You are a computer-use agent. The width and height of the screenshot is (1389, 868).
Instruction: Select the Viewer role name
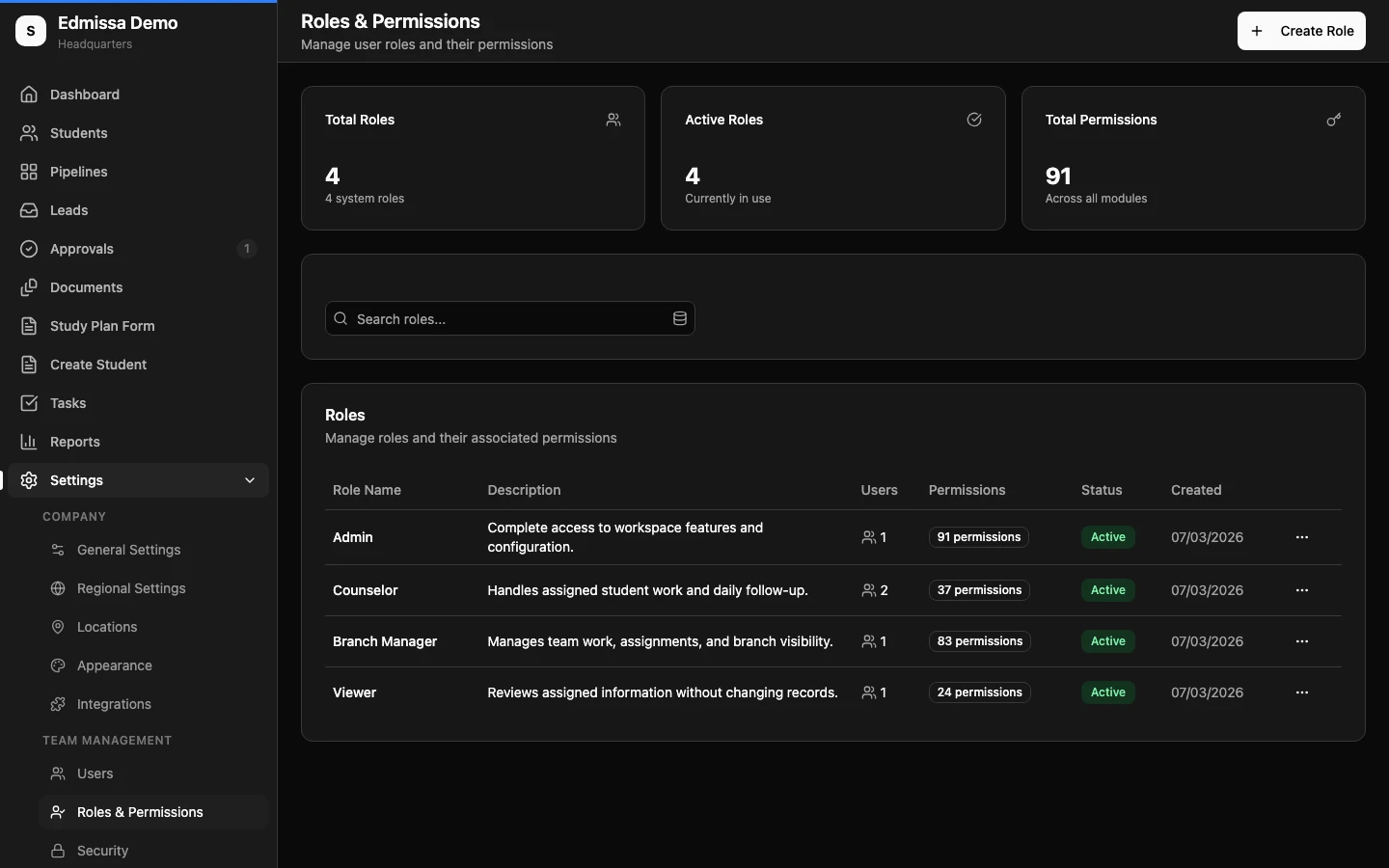point(355,692)
